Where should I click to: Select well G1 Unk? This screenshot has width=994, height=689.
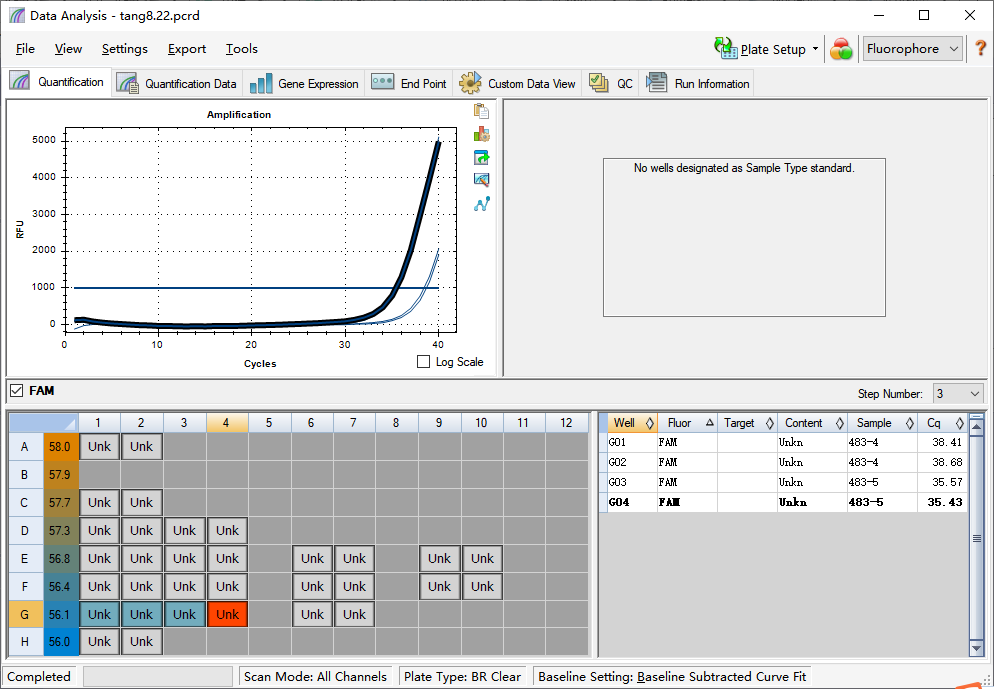(100, 614)
